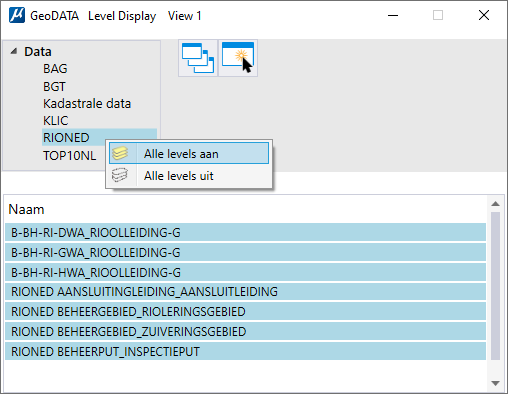
Task: Toggle level B-BH-RI-DWA_RIOOLLEIDING-G
Action: tap(245, 232)
